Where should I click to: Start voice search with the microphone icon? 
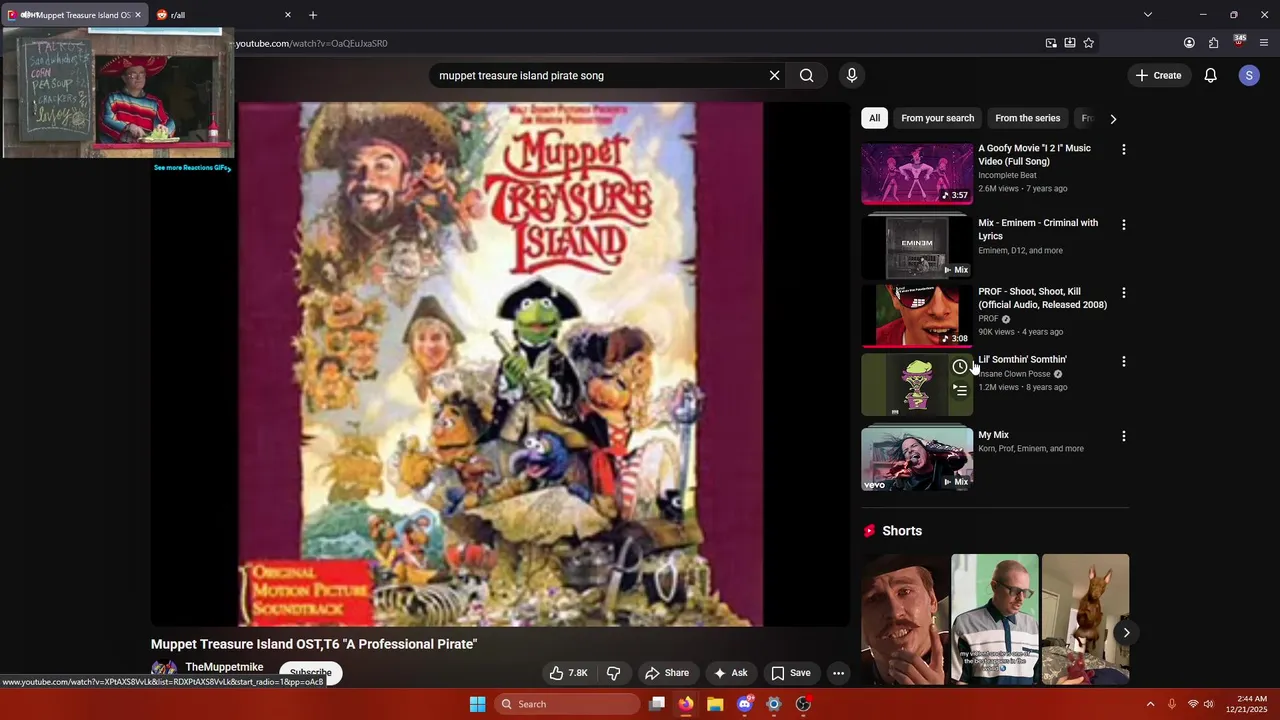click(x=852, y=75)
